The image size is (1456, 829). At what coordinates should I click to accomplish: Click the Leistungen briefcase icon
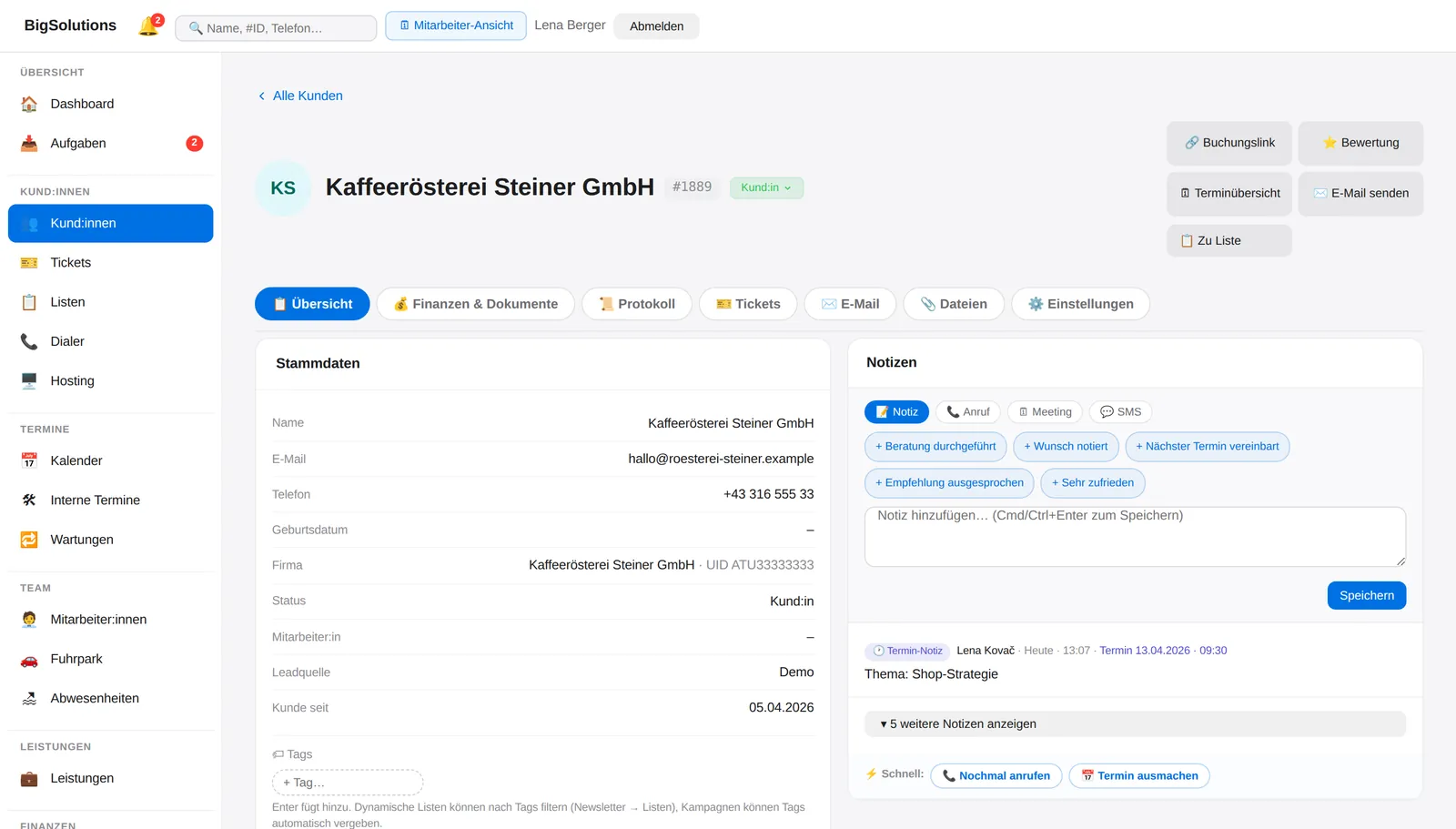pos(29,778)
